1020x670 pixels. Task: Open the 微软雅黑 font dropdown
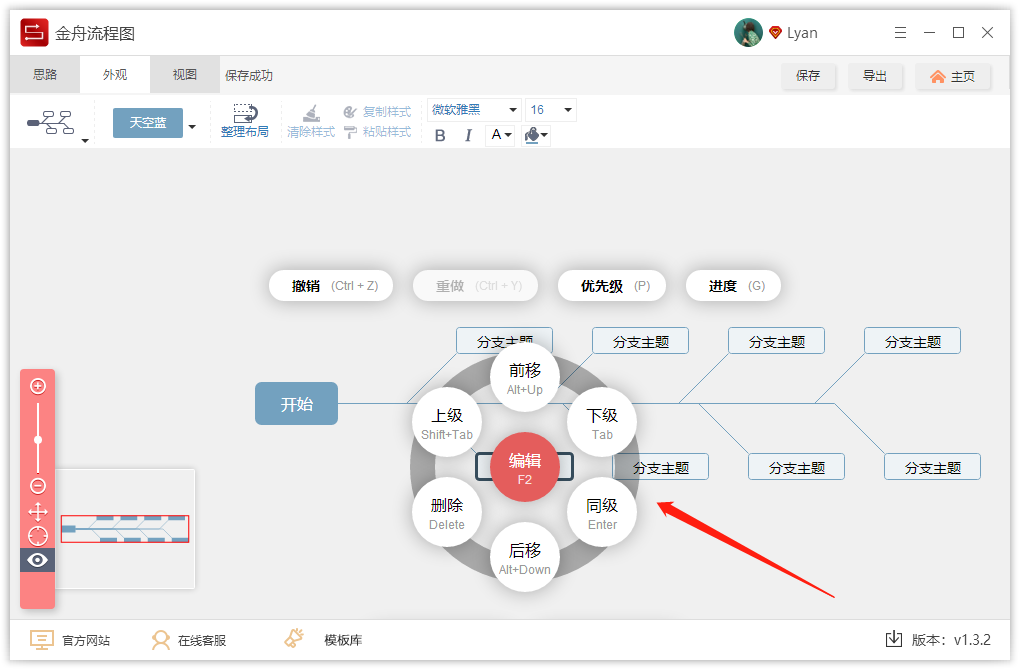pyautogui.click(x=473, y=109)
